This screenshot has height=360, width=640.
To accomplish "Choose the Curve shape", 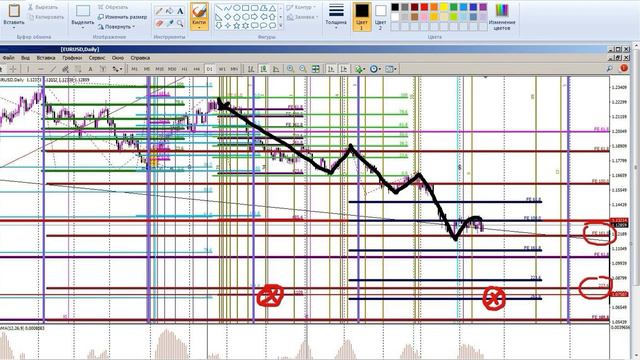I will point(228,8).
